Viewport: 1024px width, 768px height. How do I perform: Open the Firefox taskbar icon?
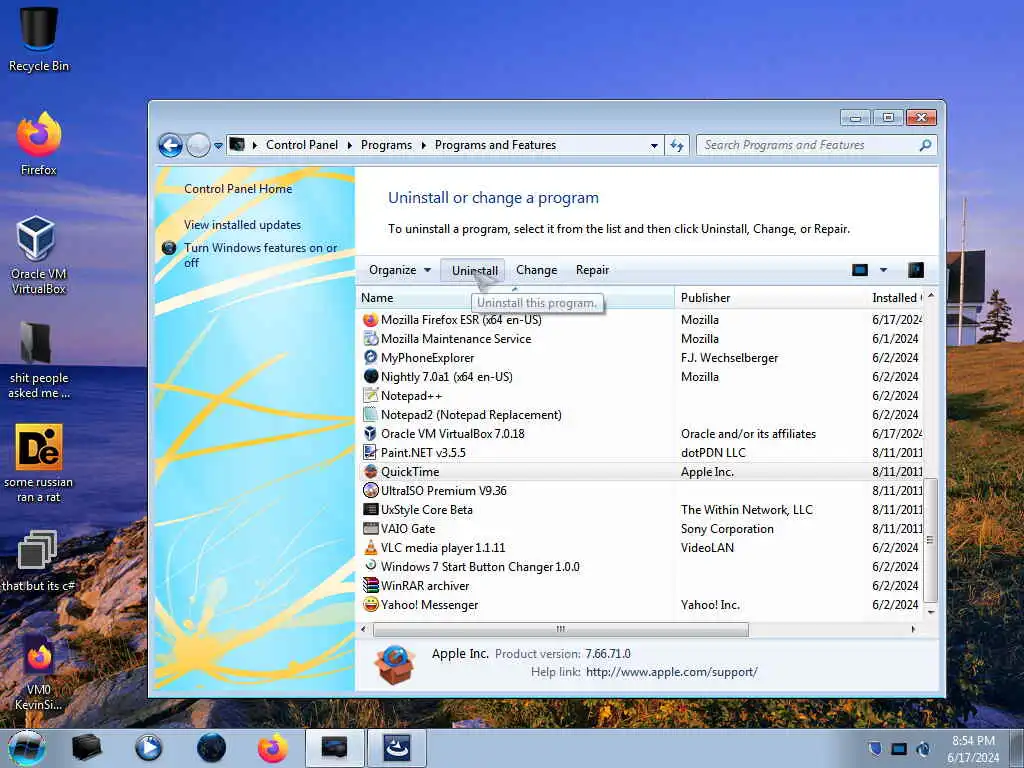(272, 748)
